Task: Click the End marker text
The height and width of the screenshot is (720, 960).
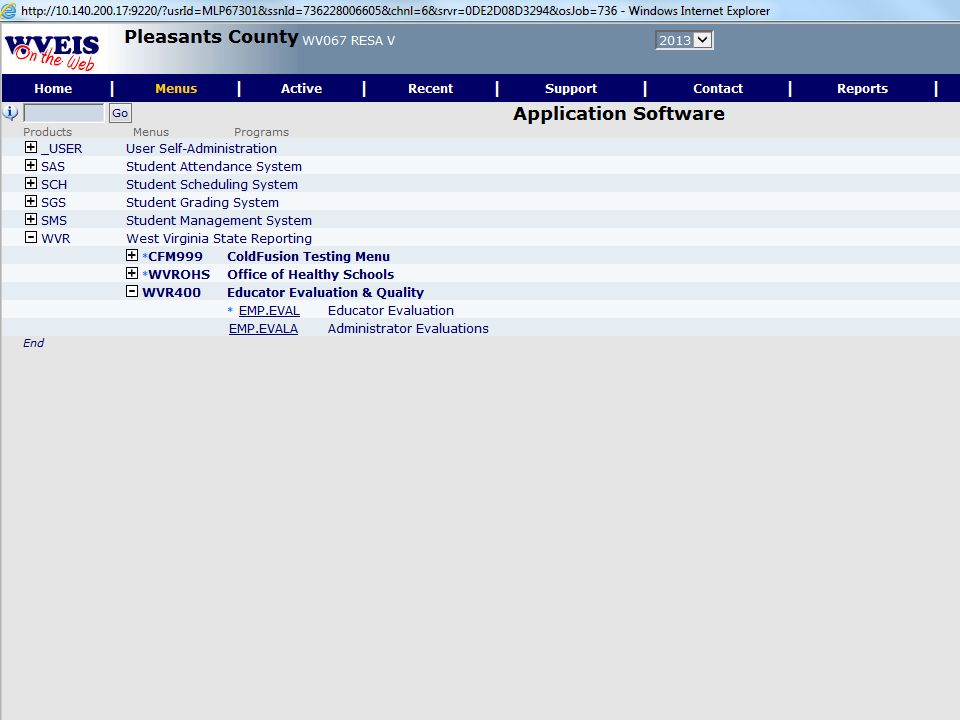Action: tap(33, 343)
